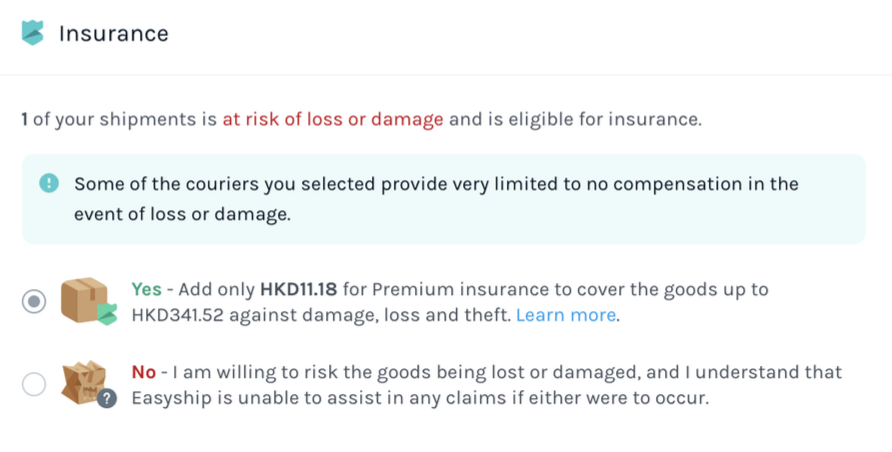Select the No insurance radio button

point(34,384)
